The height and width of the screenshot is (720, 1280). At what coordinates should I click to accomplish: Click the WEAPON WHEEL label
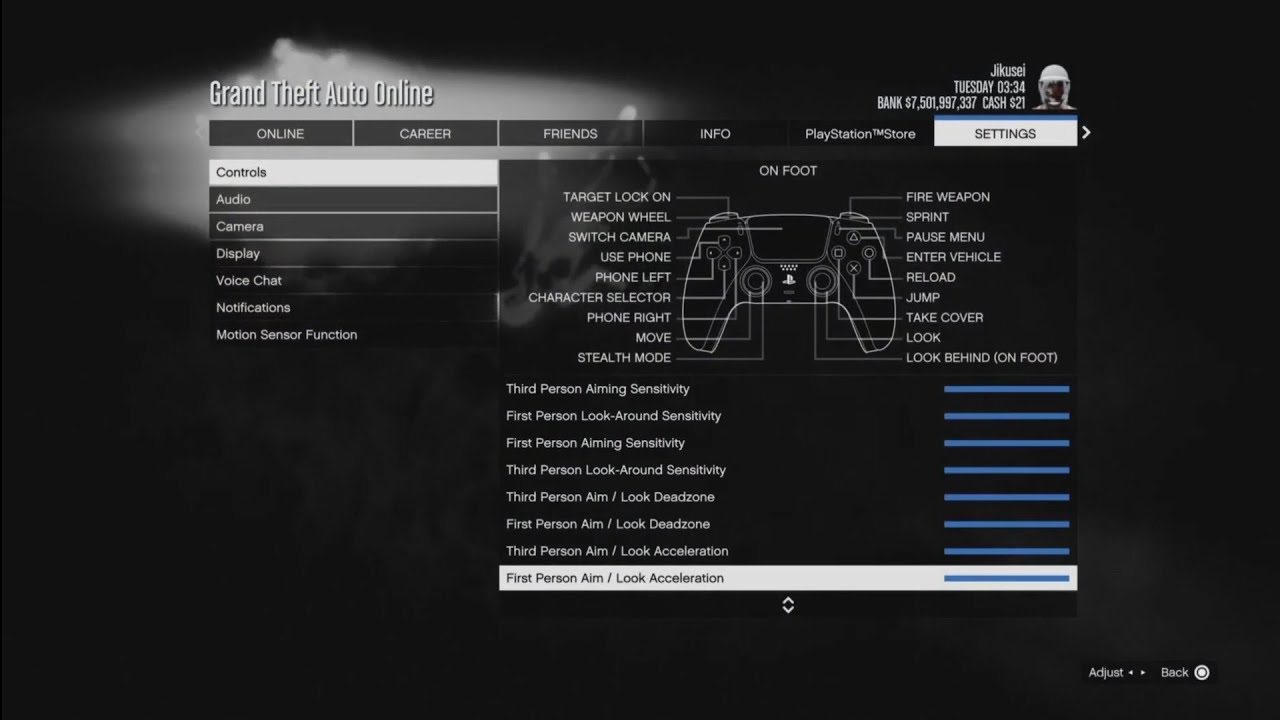click(x=621, y=217)
